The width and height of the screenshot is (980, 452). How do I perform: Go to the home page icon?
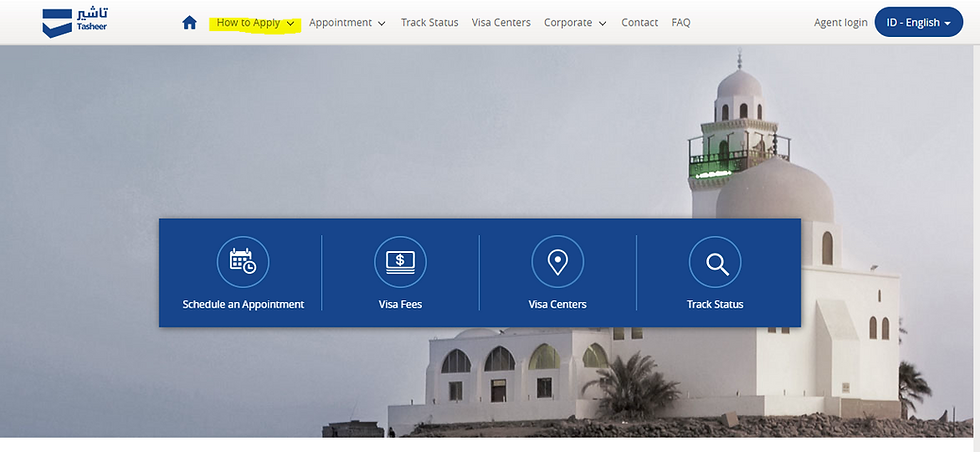click(x=189, y=23)
